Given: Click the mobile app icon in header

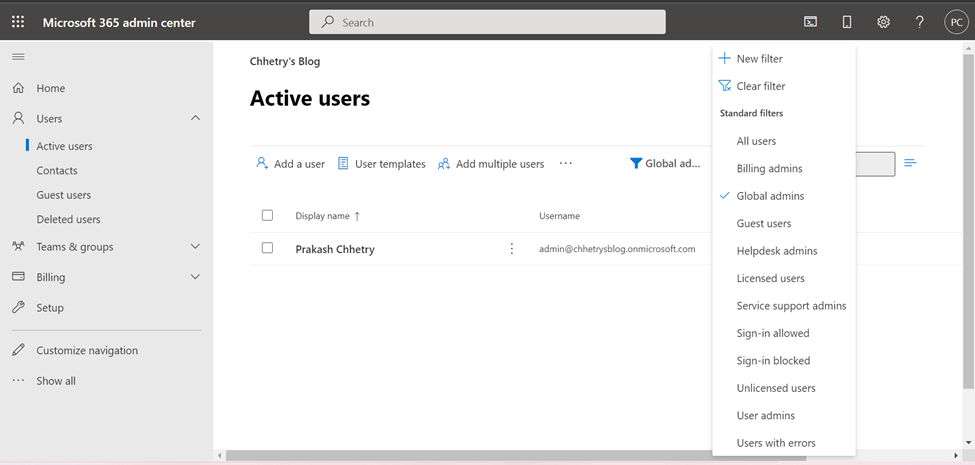Looking at the screenshot, I should pos(846,22).
